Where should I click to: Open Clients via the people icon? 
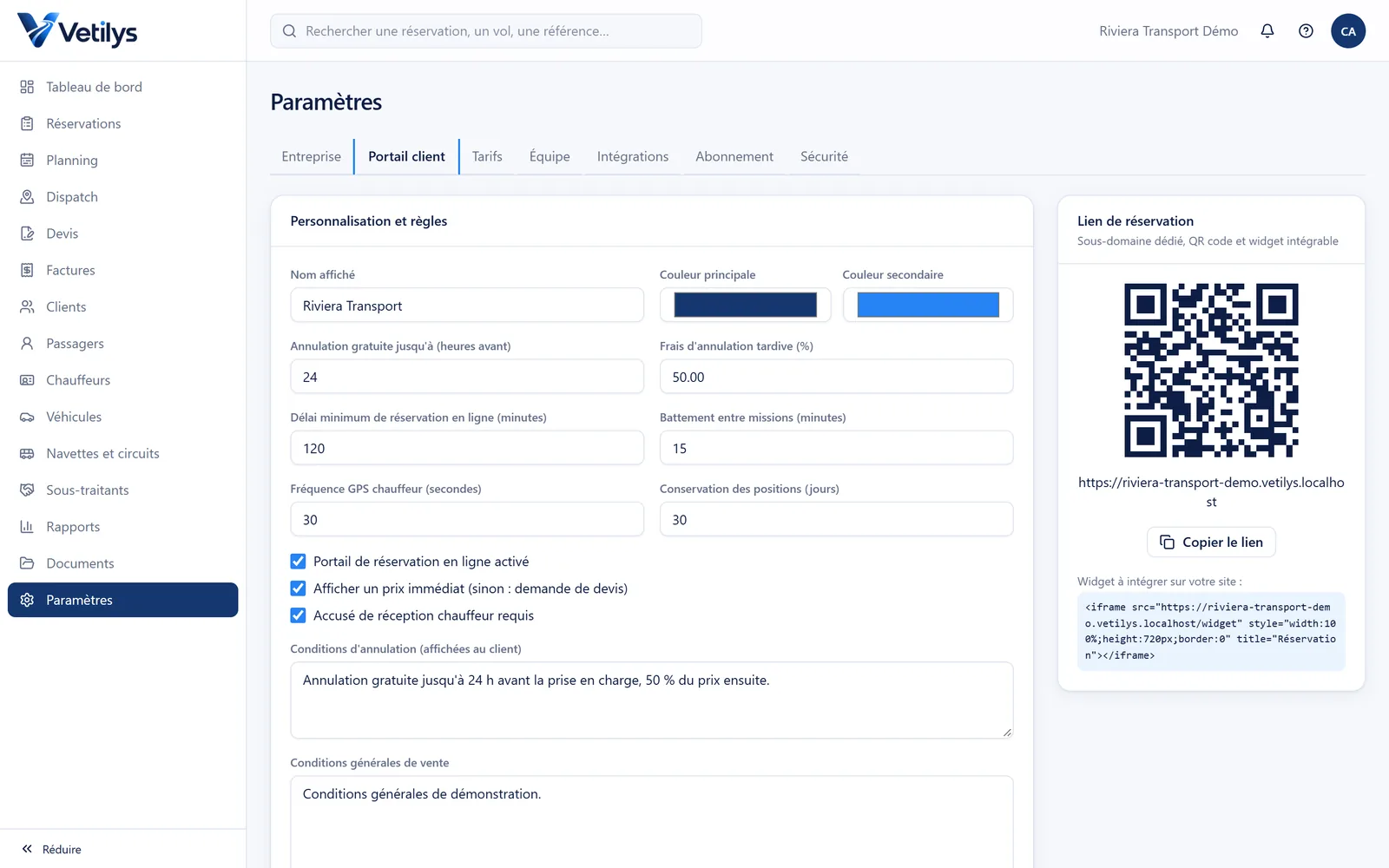coord(27,306)
